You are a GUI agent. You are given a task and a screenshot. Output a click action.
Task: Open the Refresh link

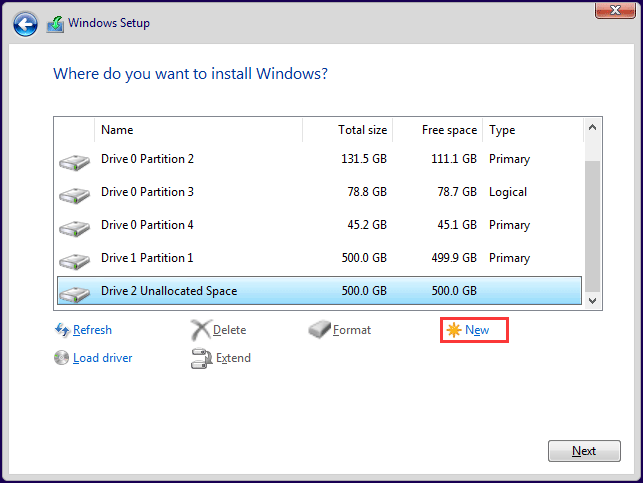92,330
